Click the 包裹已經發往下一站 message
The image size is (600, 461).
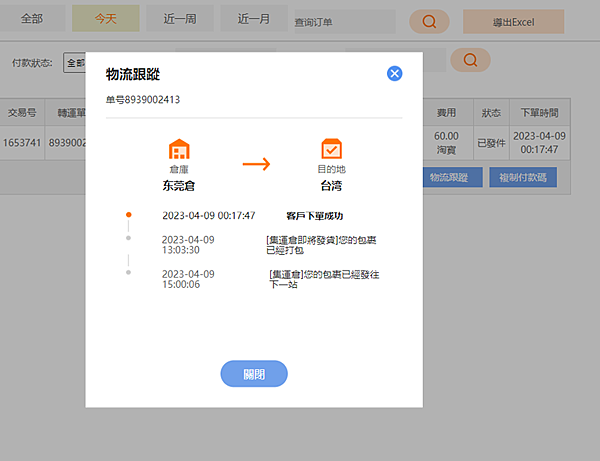coord(324,279)
